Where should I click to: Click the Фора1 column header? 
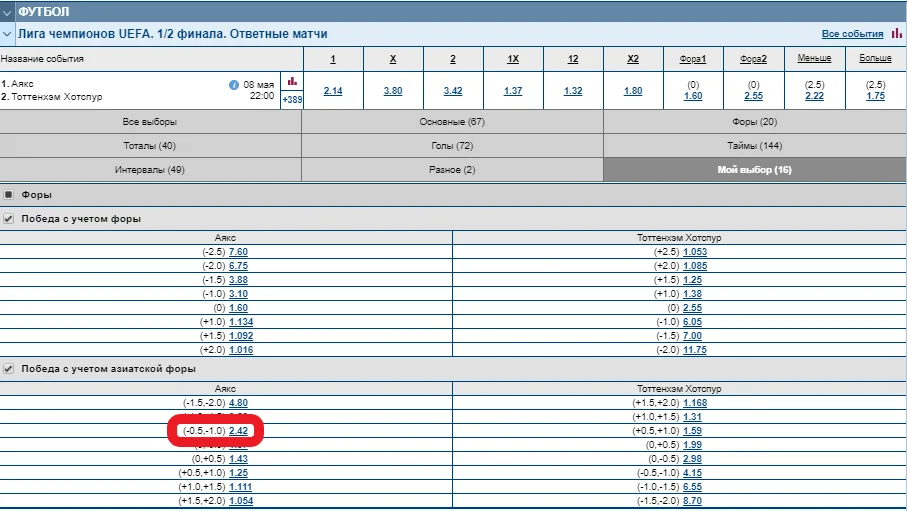(x=693, y=59)
